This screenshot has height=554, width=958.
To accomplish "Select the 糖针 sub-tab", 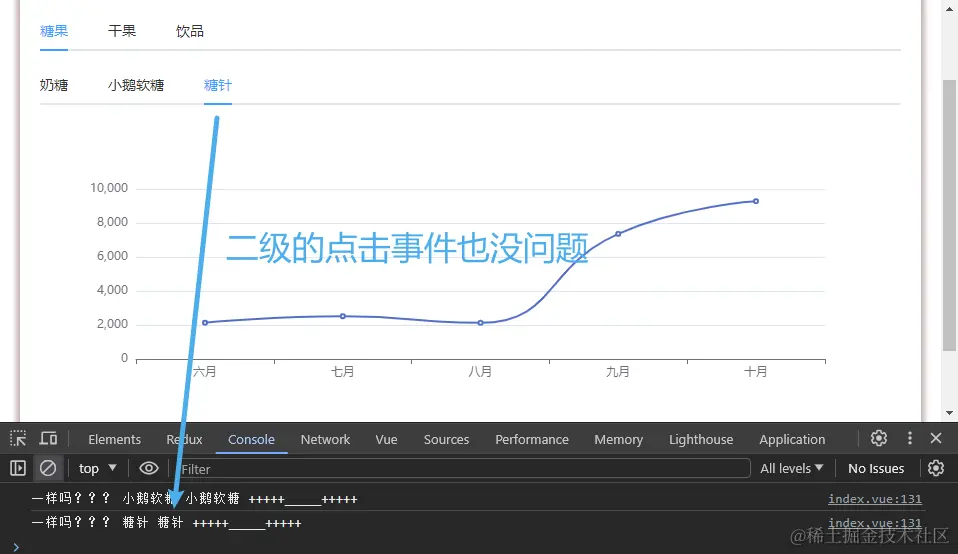I will pyautogui.click(x=218, y=85).
